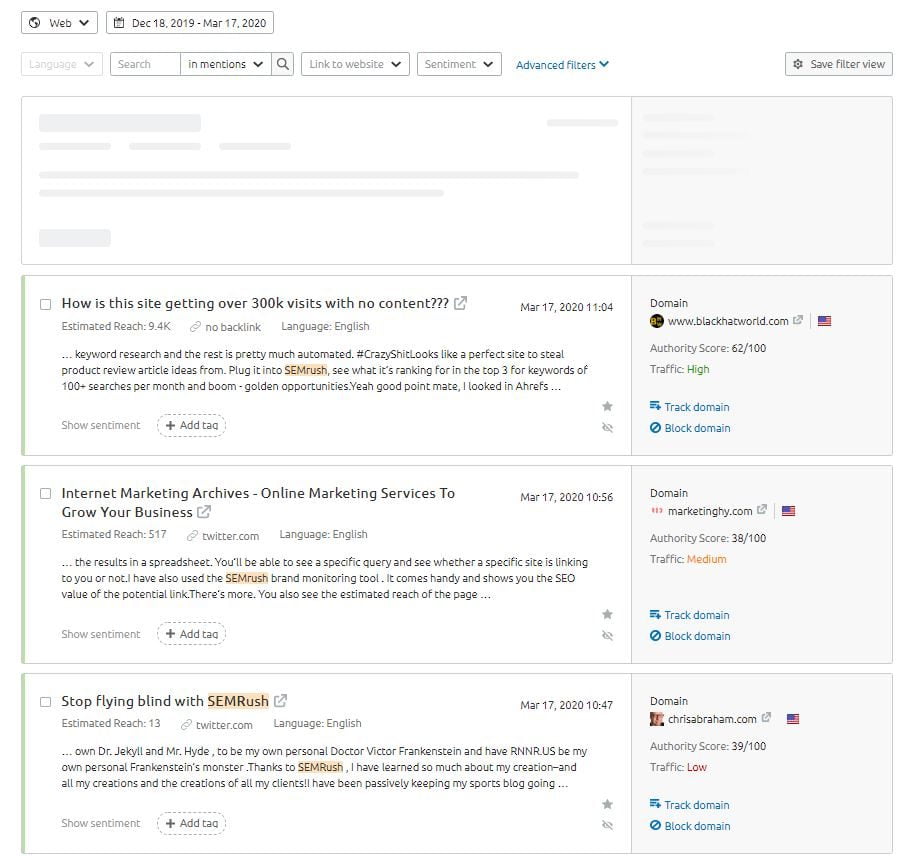The height and width of the screenshot is (860, 899).
Task: Open external link for the blackhatworld mention title
Action: point(460,303)
